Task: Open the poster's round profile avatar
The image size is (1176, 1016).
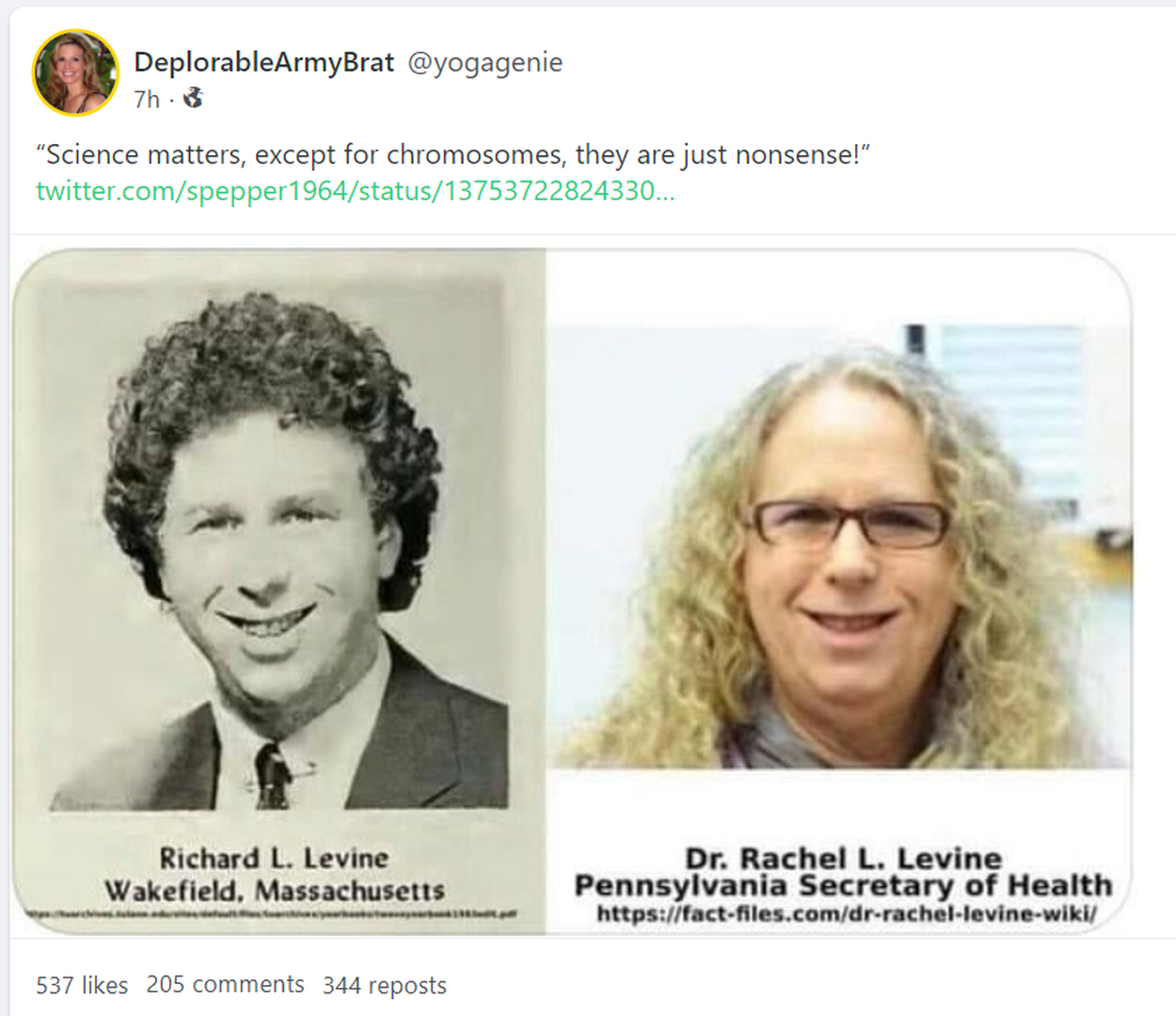Action: coord(75,72)
